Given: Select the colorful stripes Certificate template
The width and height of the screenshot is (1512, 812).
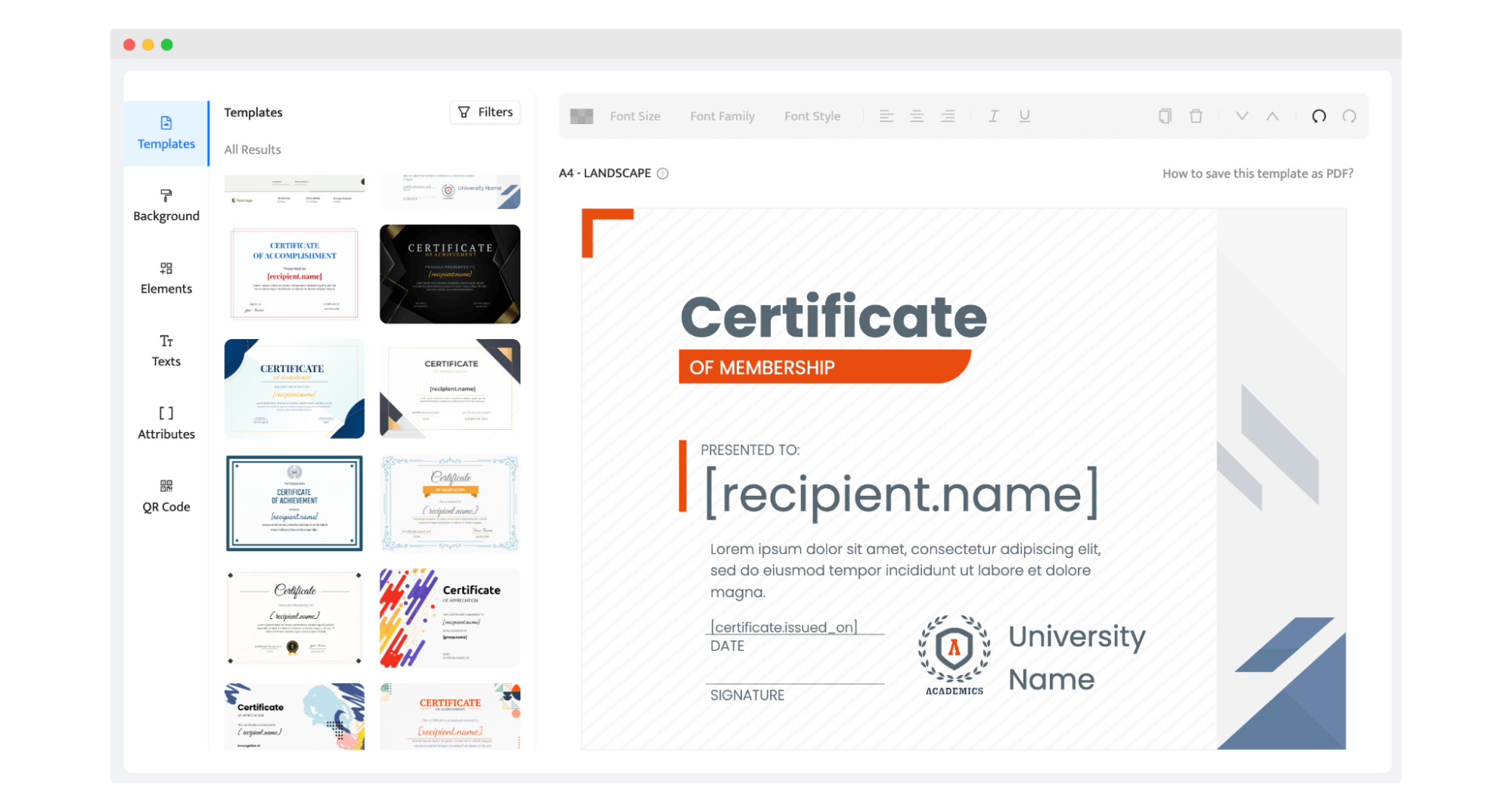Looking at the screenshot, I should [x=449, y=618].
